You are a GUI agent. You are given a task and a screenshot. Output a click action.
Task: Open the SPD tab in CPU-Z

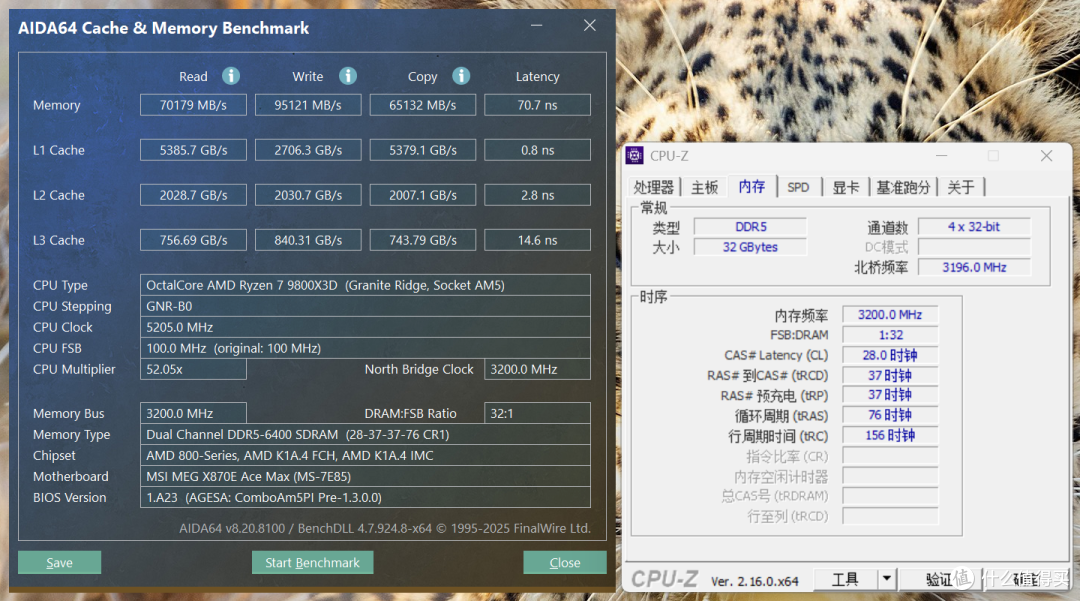(798, 187)
